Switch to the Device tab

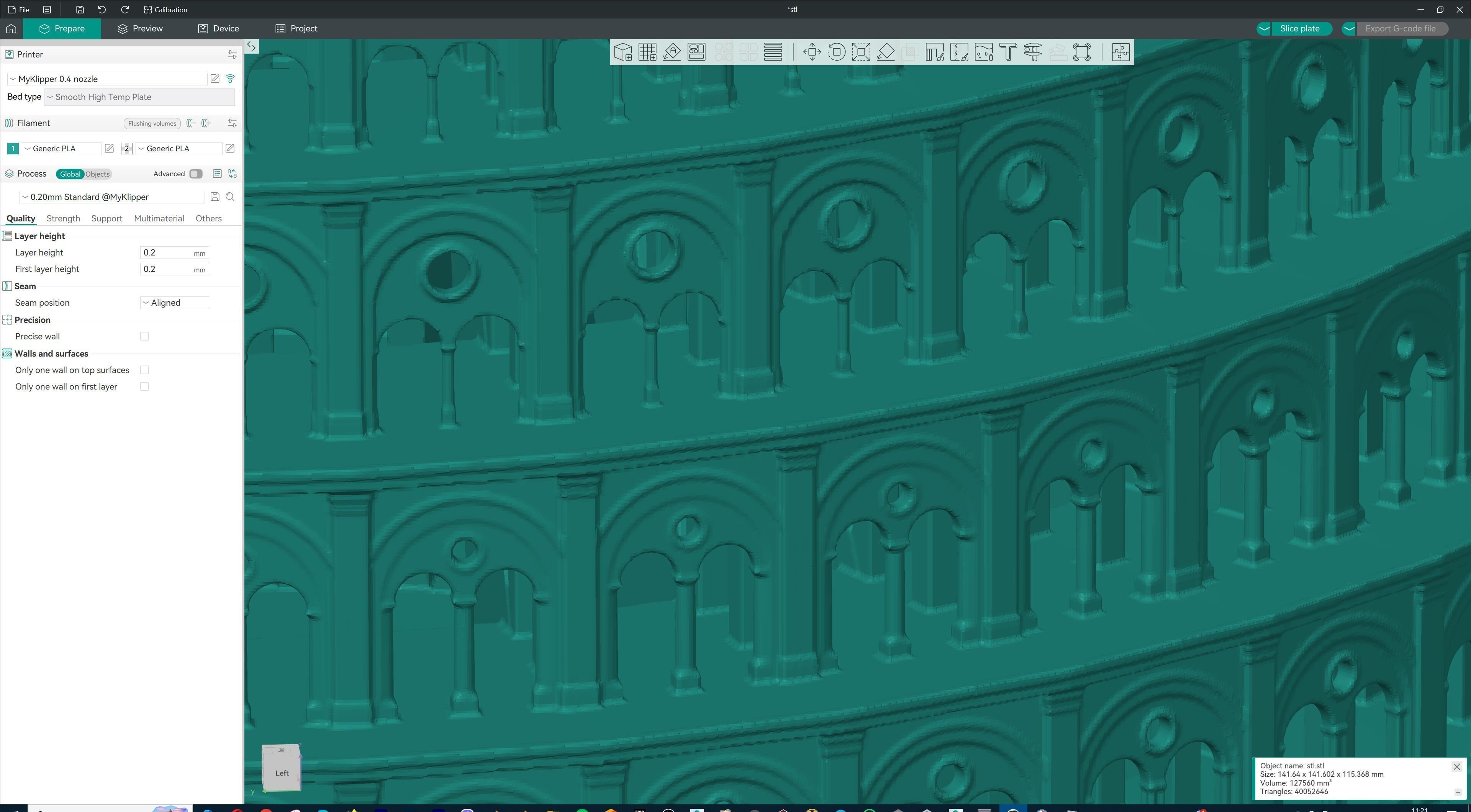[x=219, y=29]
